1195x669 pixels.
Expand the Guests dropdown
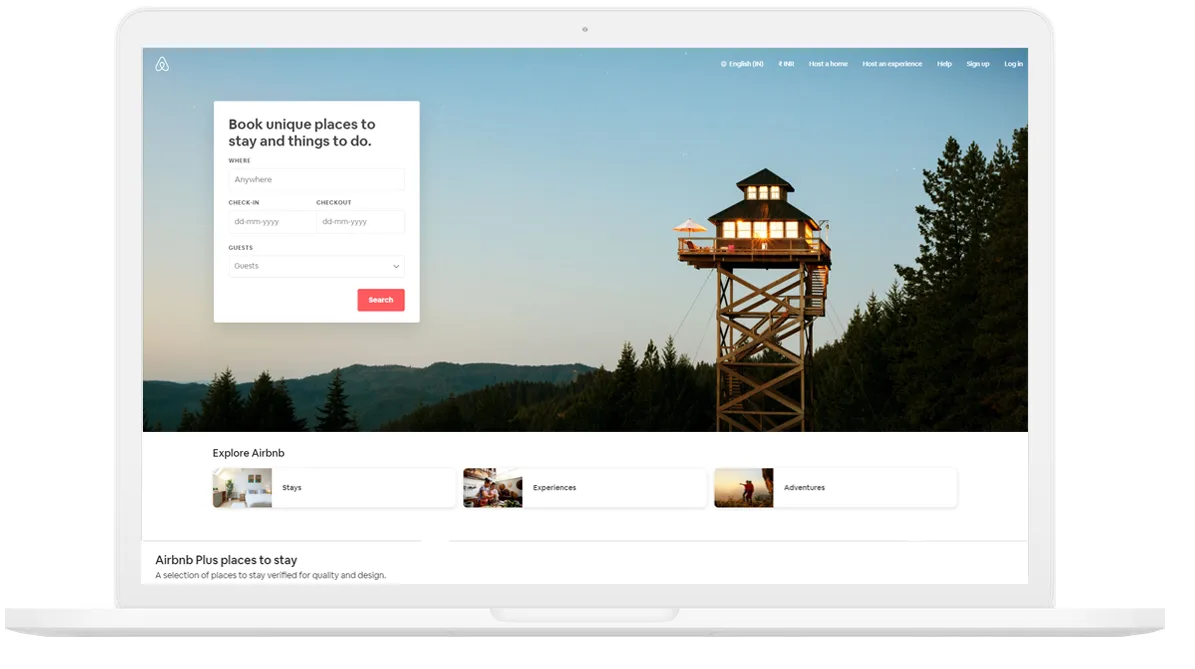coord(310,267)
